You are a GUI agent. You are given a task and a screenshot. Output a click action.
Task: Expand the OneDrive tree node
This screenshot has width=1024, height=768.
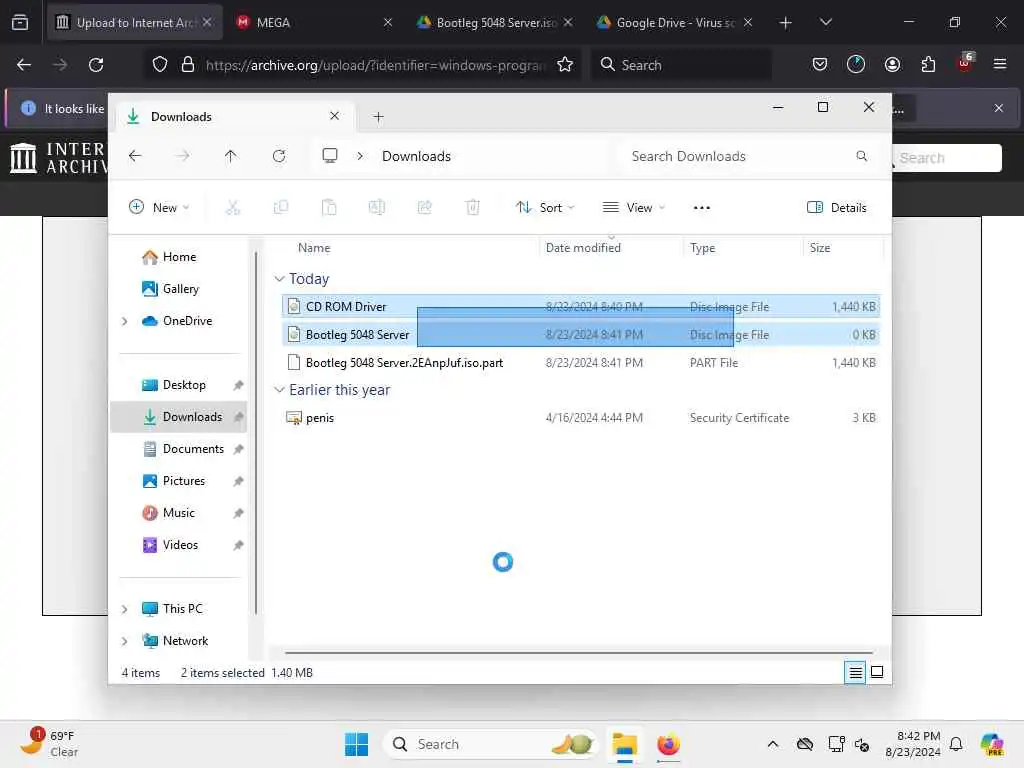124,321
